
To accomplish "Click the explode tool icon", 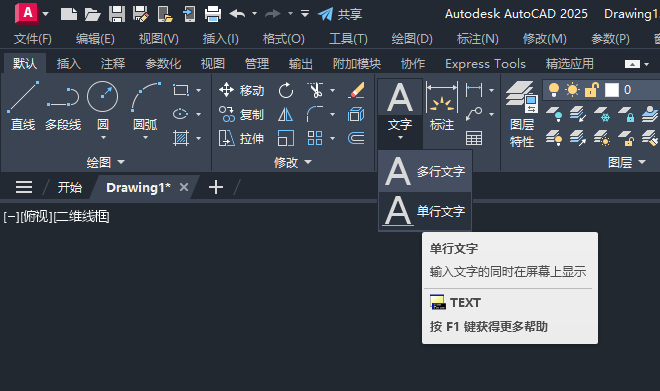I will tap(356, 114).
